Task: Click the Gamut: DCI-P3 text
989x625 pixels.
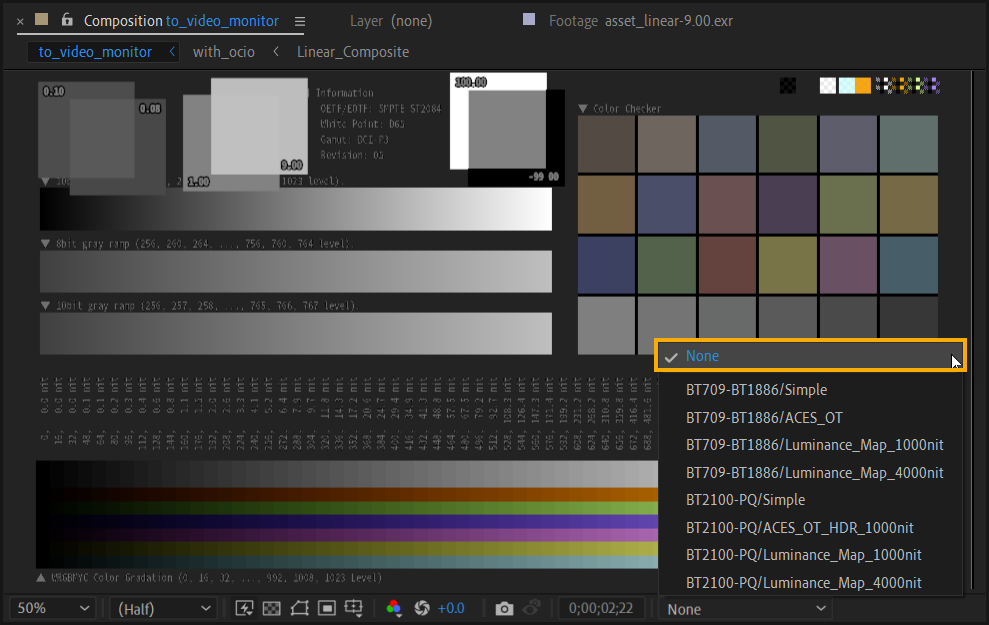Action: 354,139
